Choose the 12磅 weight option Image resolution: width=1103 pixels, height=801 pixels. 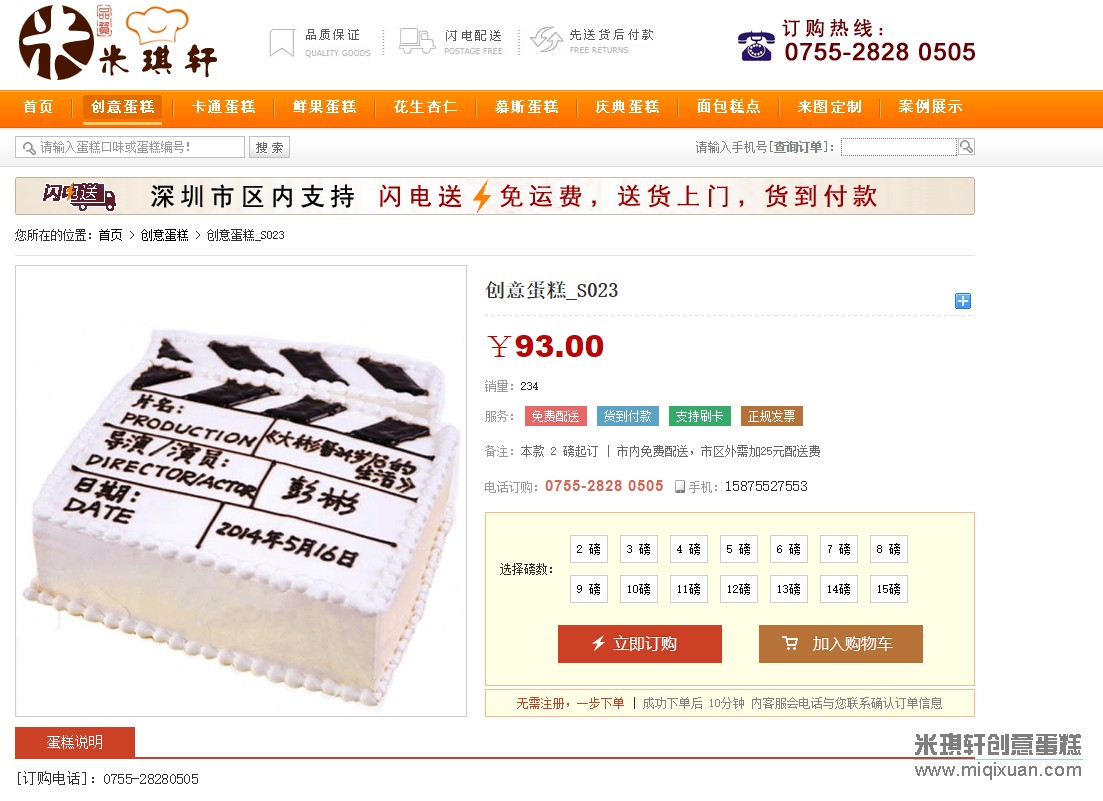(739, 589)
